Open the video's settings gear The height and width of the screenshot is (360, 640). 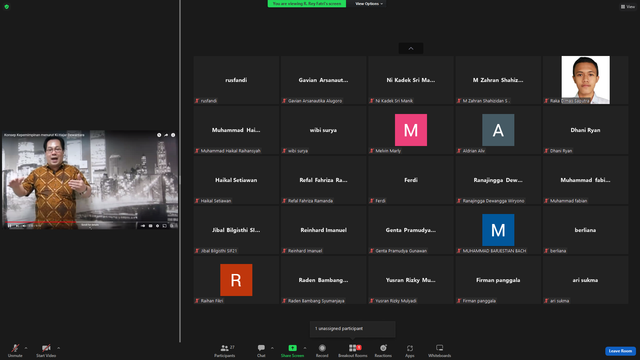(158, 226)
